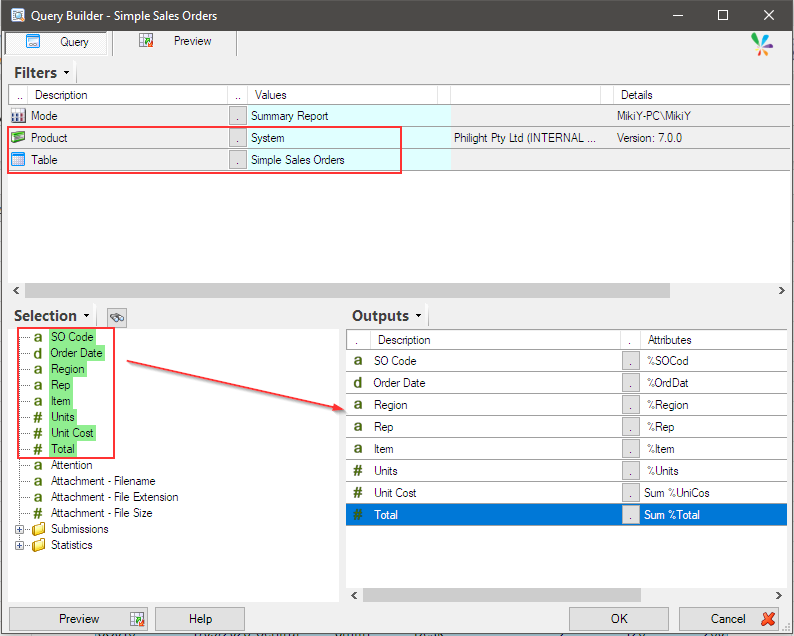Click the Help button
794x636 pixels.
pyautogui.click(x=200, y=619)
